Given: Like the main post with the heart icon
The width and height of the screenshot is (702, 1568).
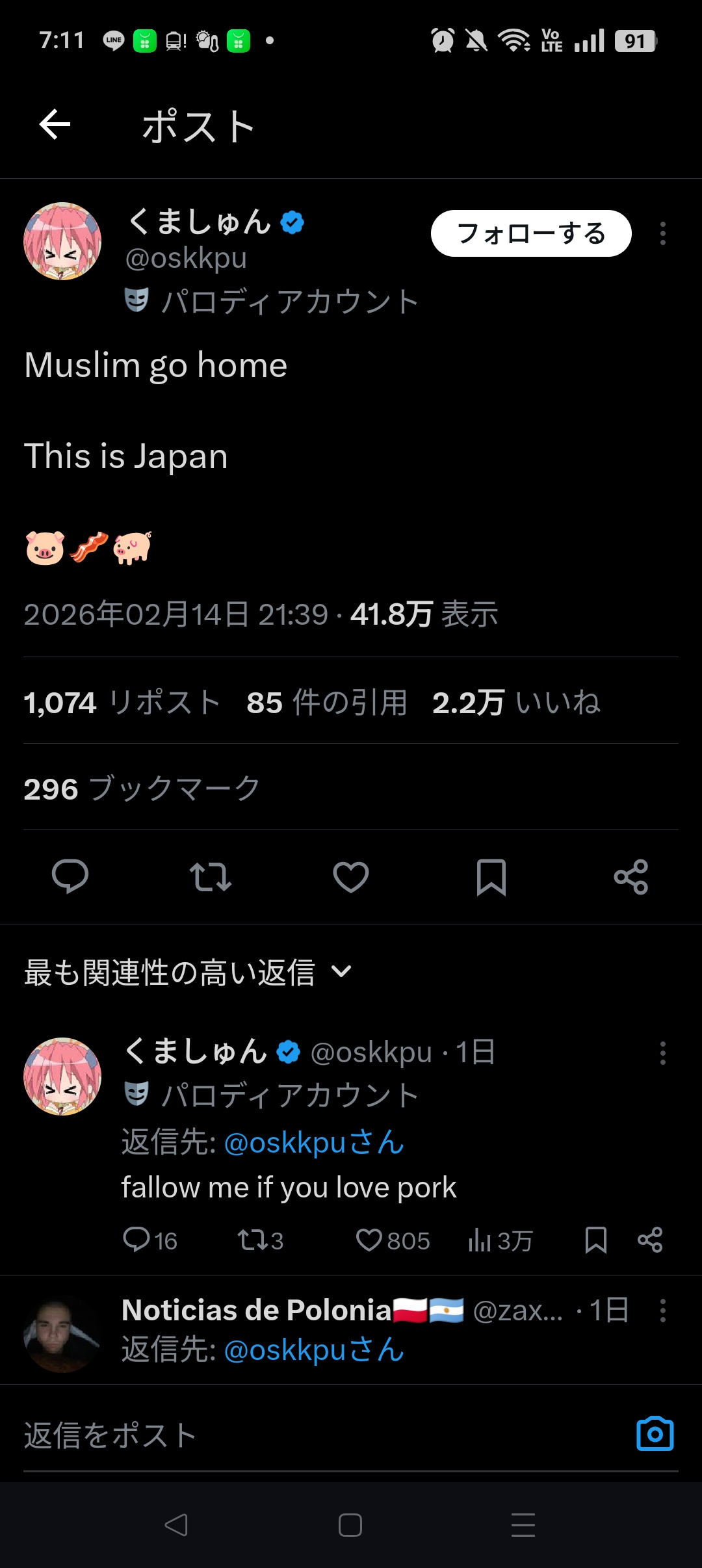Looking at the screenshot, I should coord(351,876).
